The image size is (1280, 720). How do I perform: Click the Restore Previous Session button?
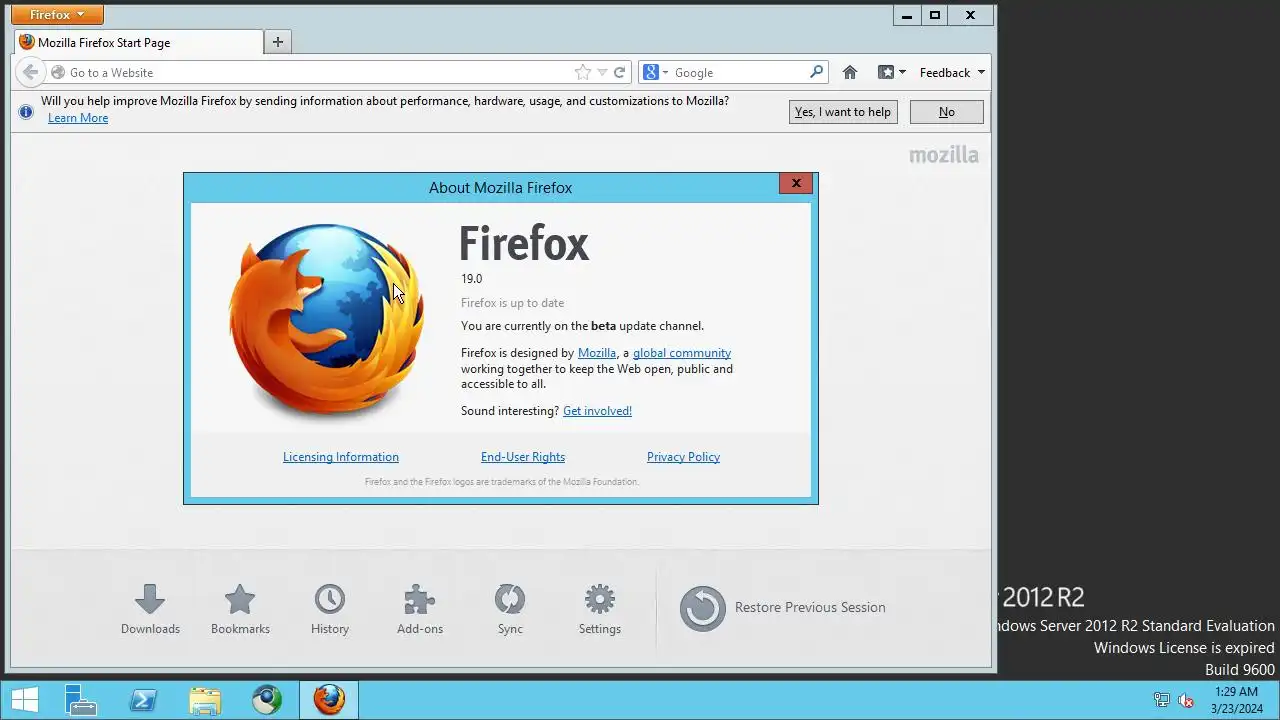click(783, 608)
